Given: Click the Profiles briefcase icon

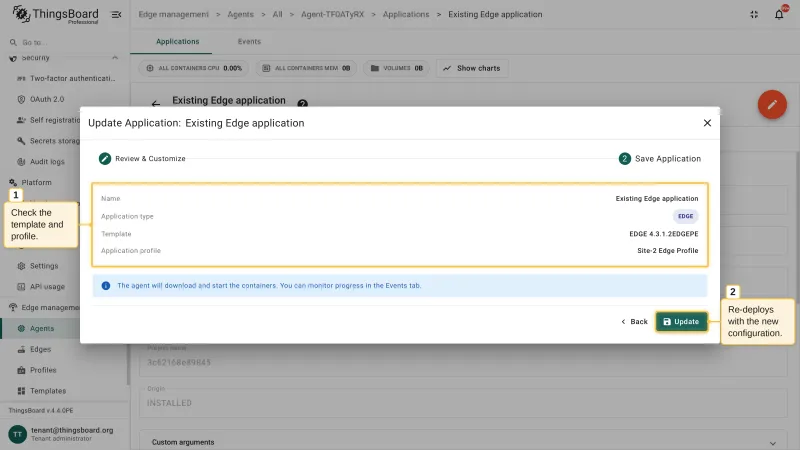Looking at the screenshot, I should click(21, 370).
